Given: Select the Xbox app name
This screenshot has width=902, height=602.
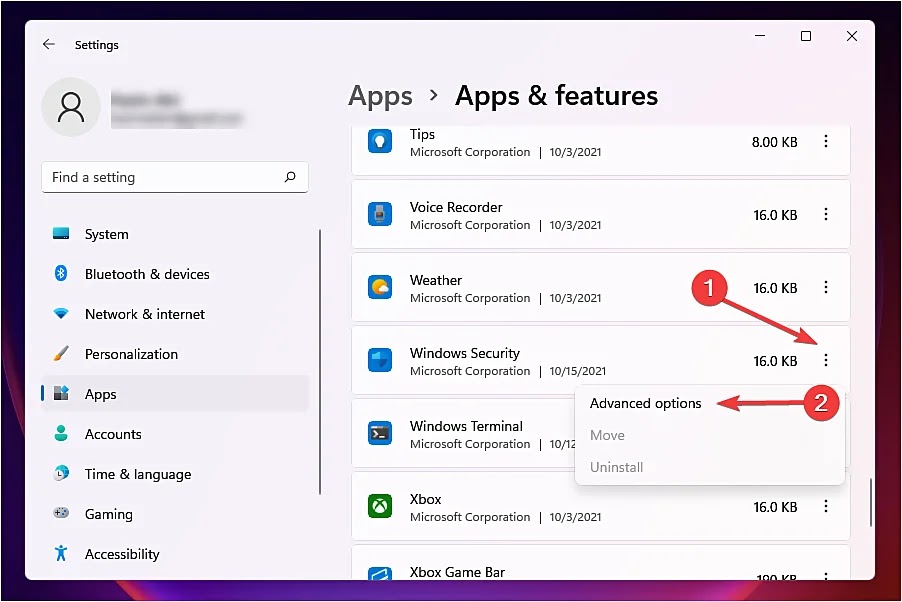Looking at the screenshot, I should coord(425,500).
